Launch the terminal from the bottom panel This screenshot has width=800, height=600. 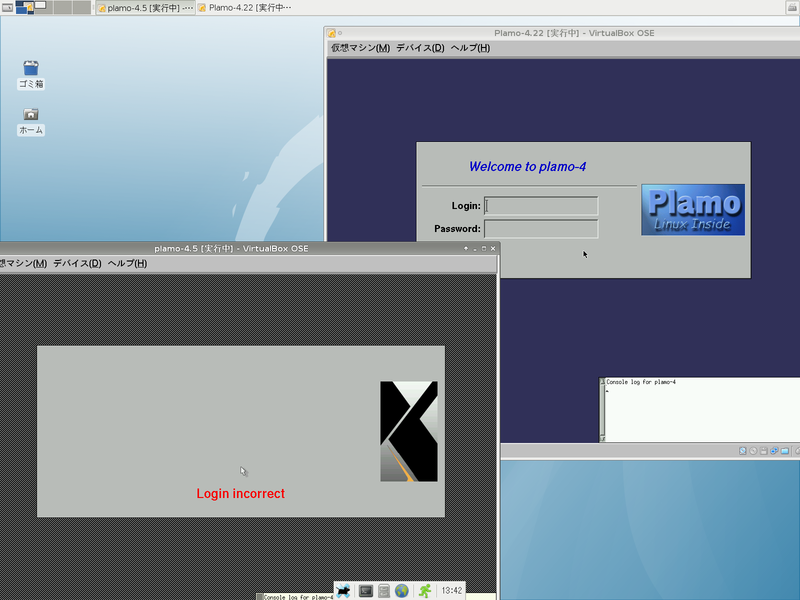(x=366, y=591)
